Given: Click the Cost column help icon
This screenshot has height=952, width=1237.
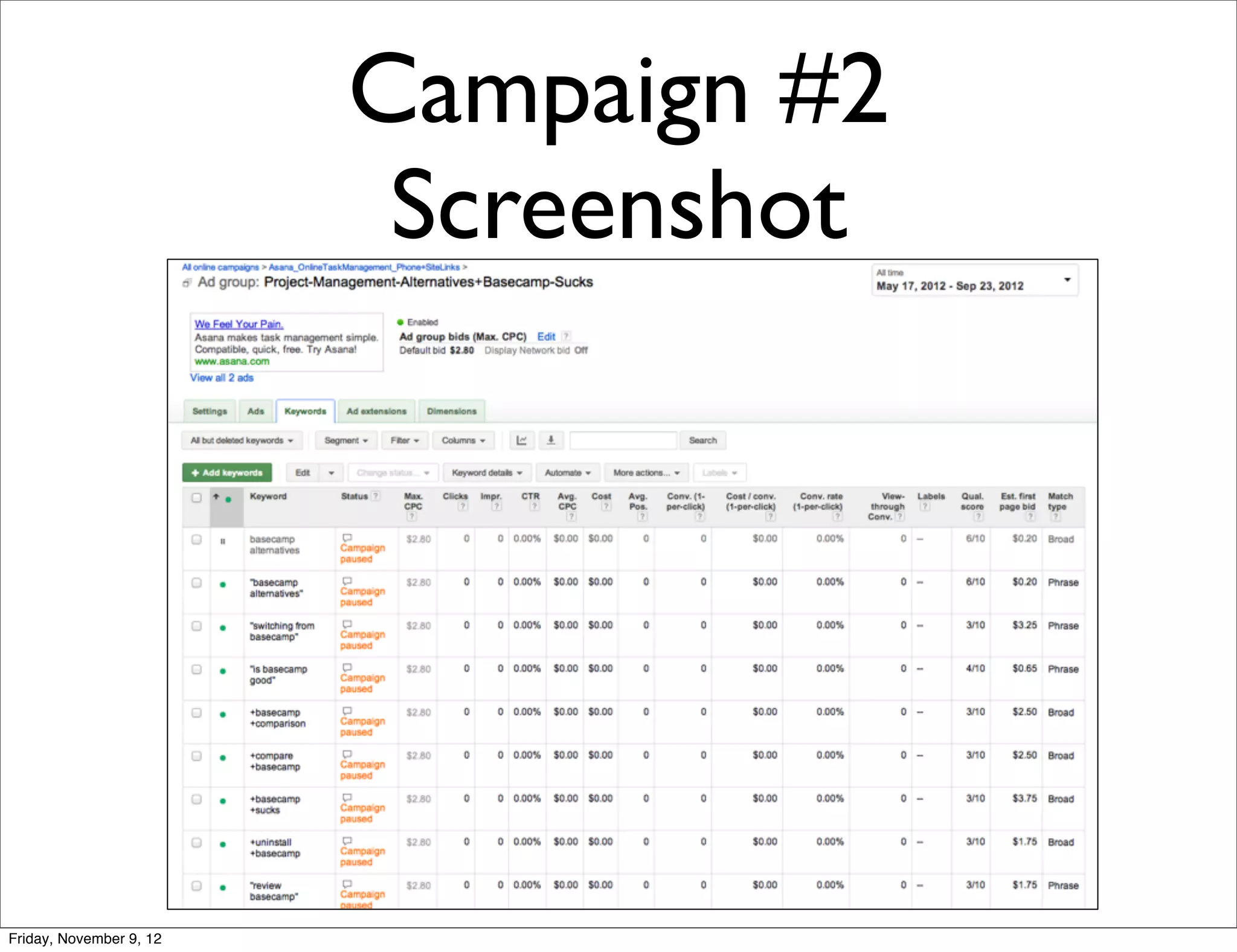Looking at the screenshot, I should click(x=606, y=506).
